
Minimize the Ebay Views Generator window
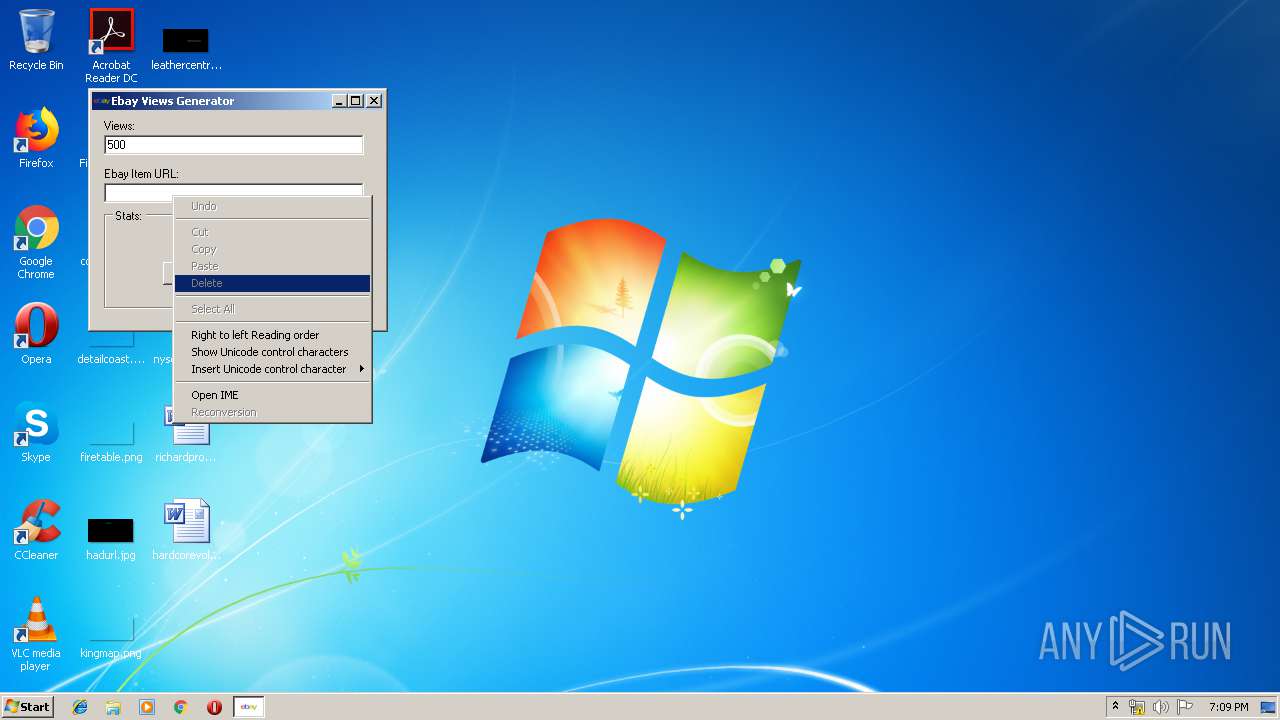tap(339, 101)
